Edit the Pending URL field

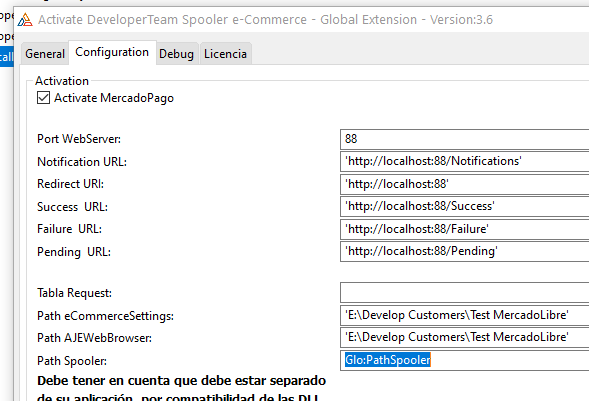click(x=465, y=252)
